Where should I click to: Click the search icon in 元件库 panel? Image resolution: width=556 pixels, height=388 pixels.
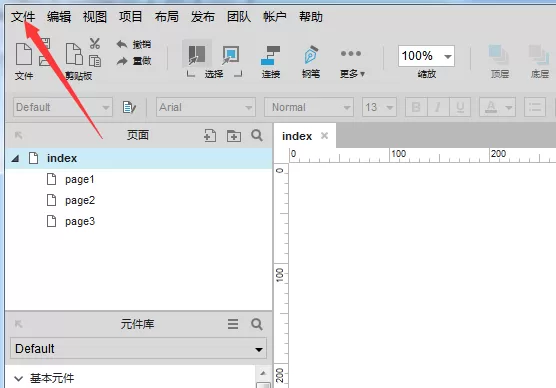[x=257, y=324]
